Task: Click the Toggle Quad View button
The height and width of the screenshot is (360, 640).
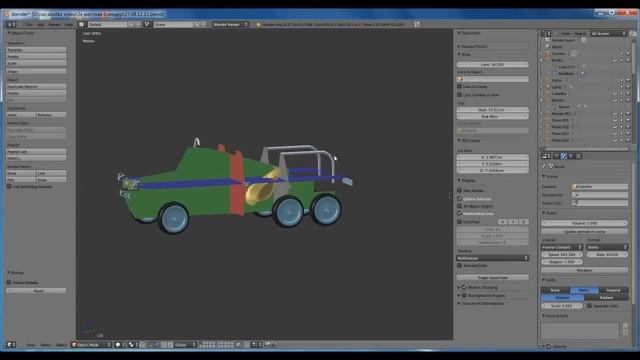Action: (493, 278)
